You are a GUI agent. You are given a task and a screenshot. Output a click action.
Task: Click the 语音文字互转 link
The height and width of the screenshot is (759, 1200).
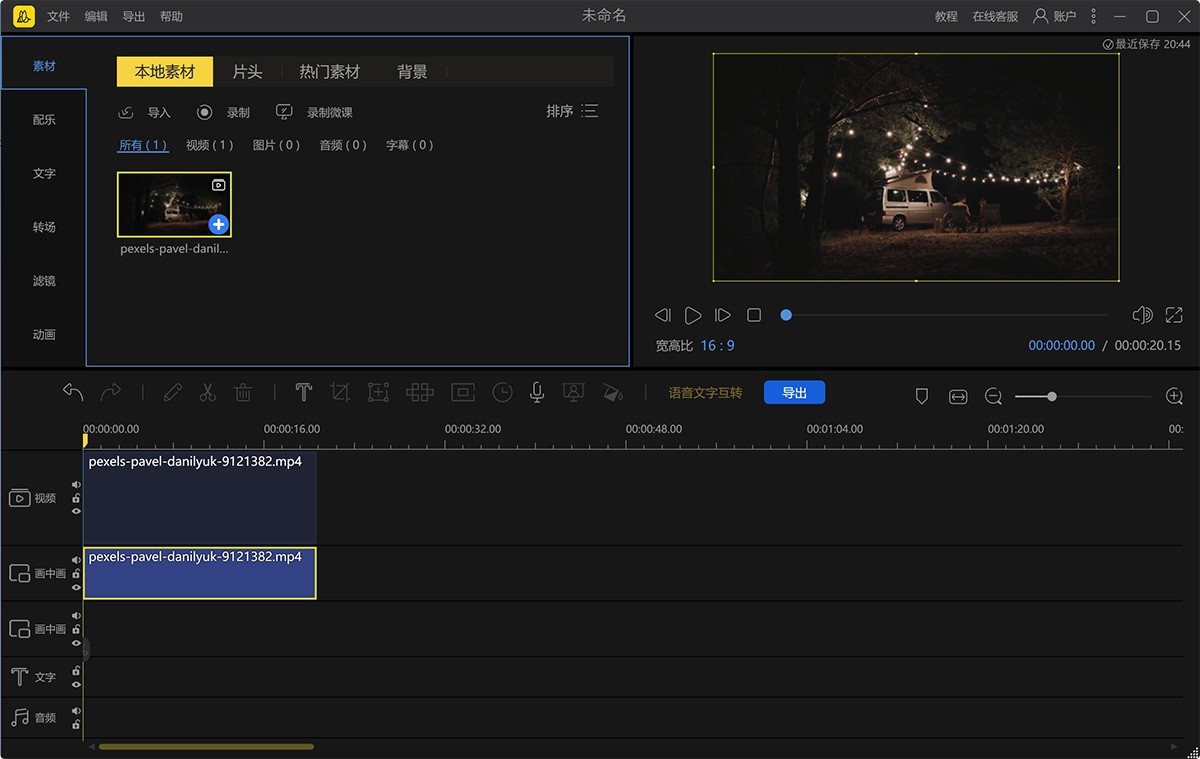pyautogui.click(x=705, y=393)
